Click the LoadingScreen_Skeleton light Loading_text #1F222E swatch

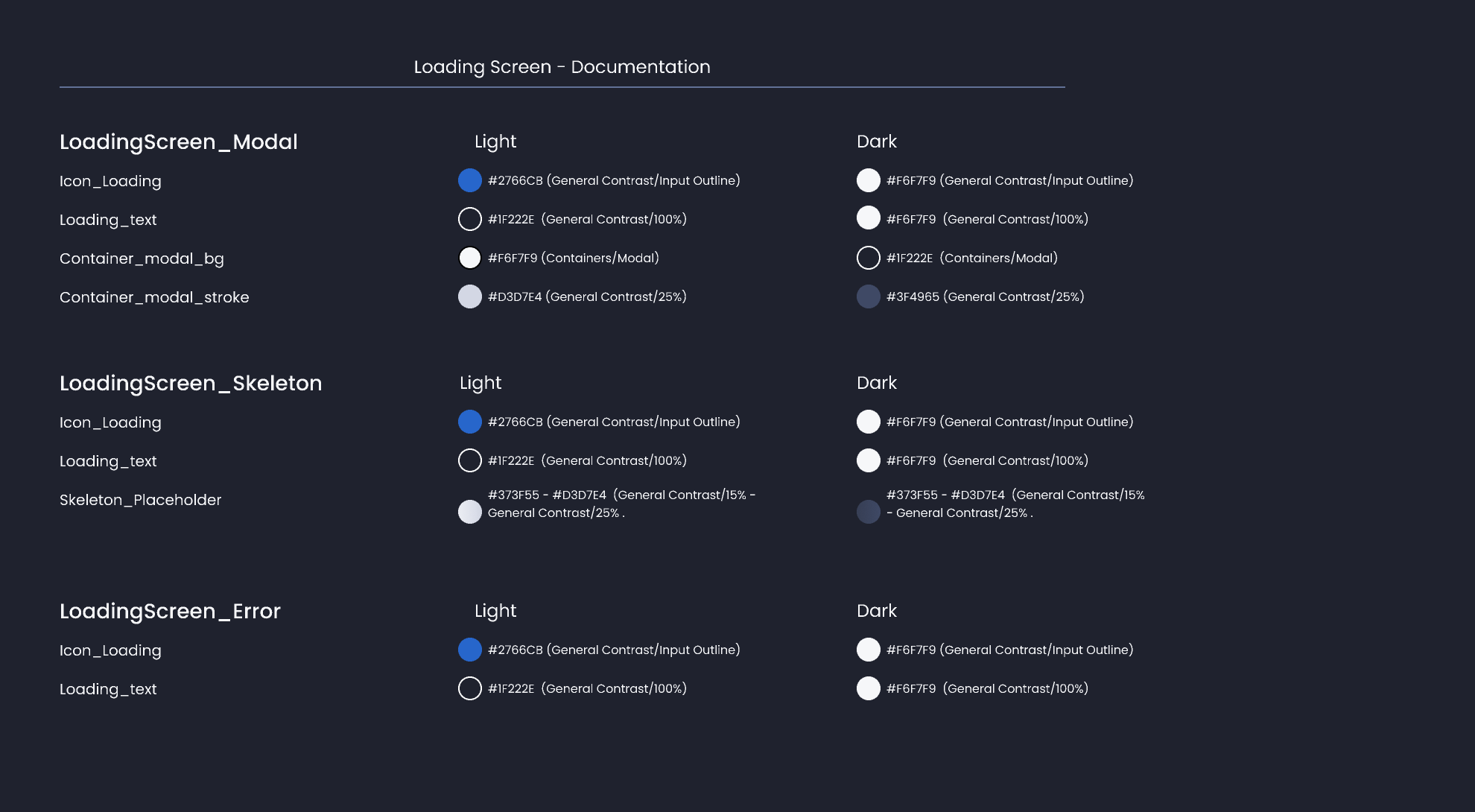[469, 460]
